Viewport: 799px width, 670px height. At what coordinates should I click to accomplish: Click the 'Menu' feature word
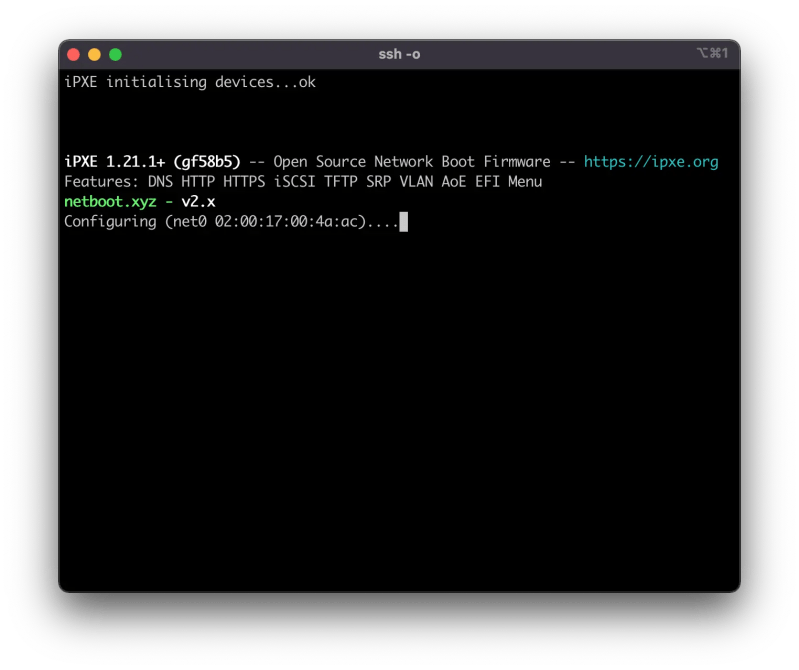pyautogui.click(x=525, y=182)
